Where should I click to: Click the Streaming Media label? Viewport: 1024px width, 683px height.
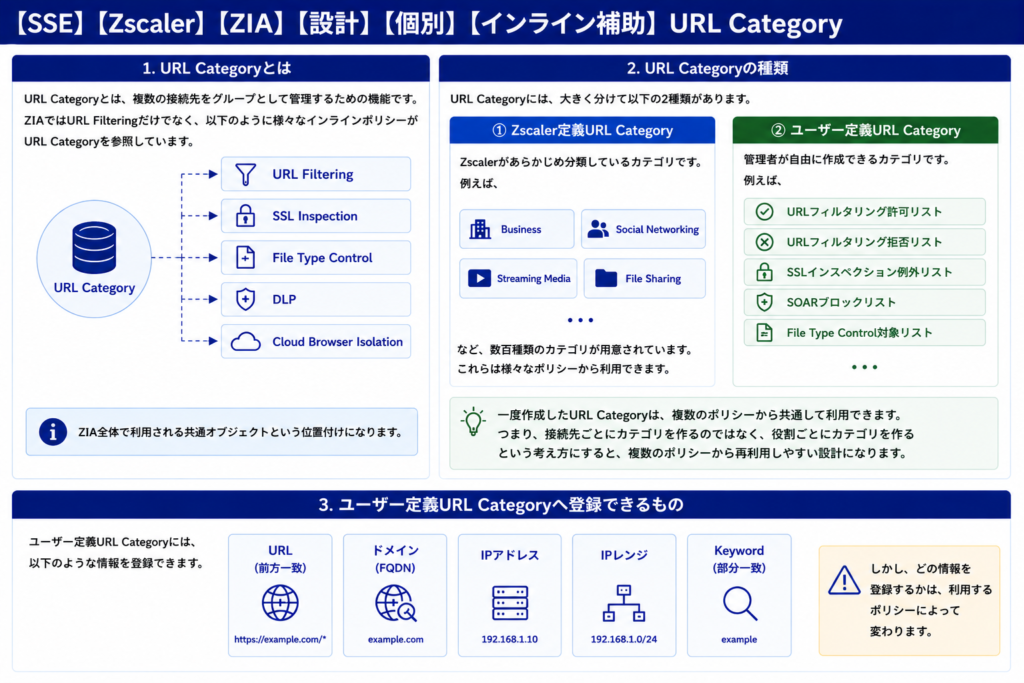click(x=534, y=278)
